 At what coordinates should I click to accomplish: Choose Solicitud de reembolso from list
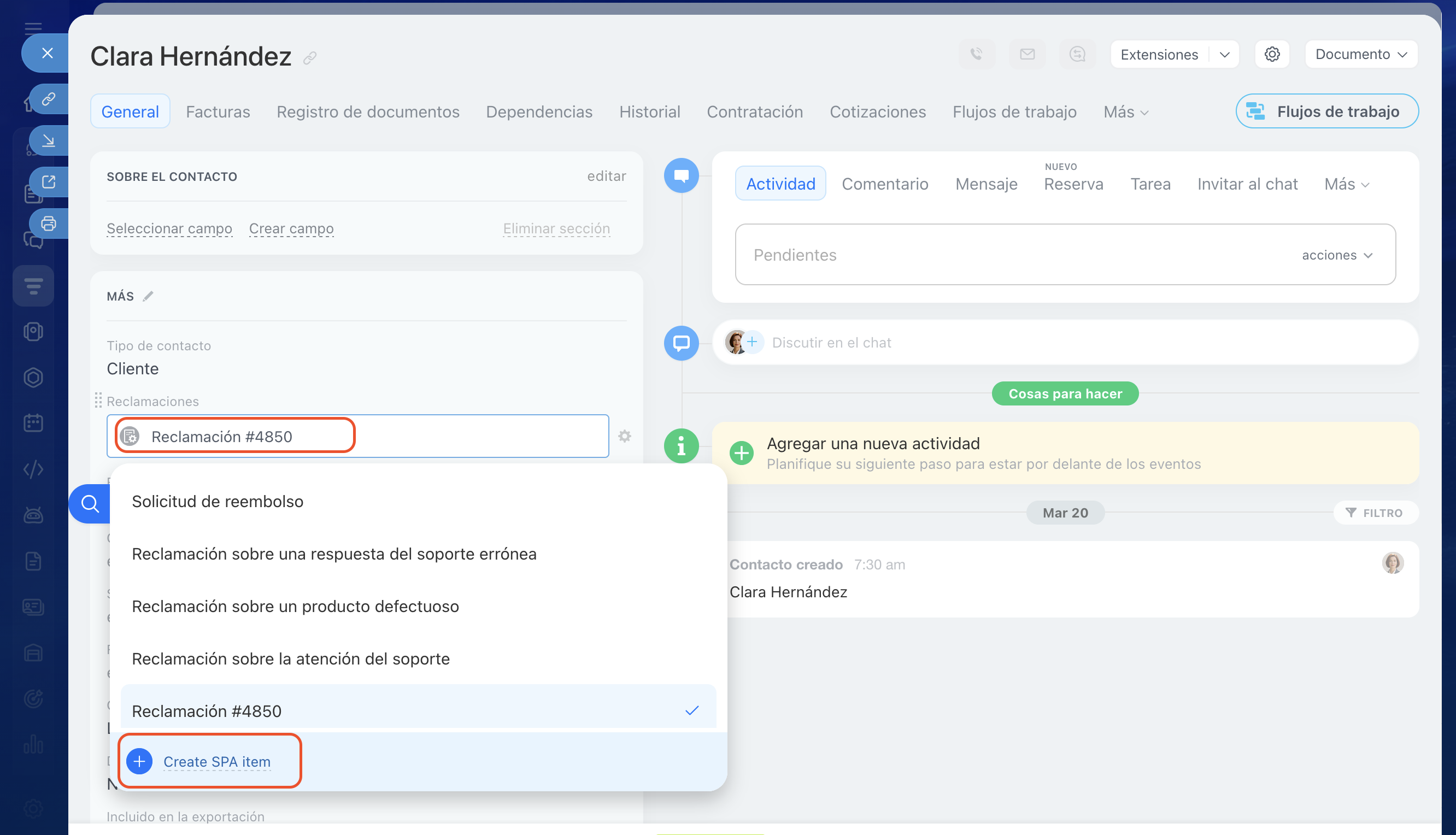coord(218,501)
